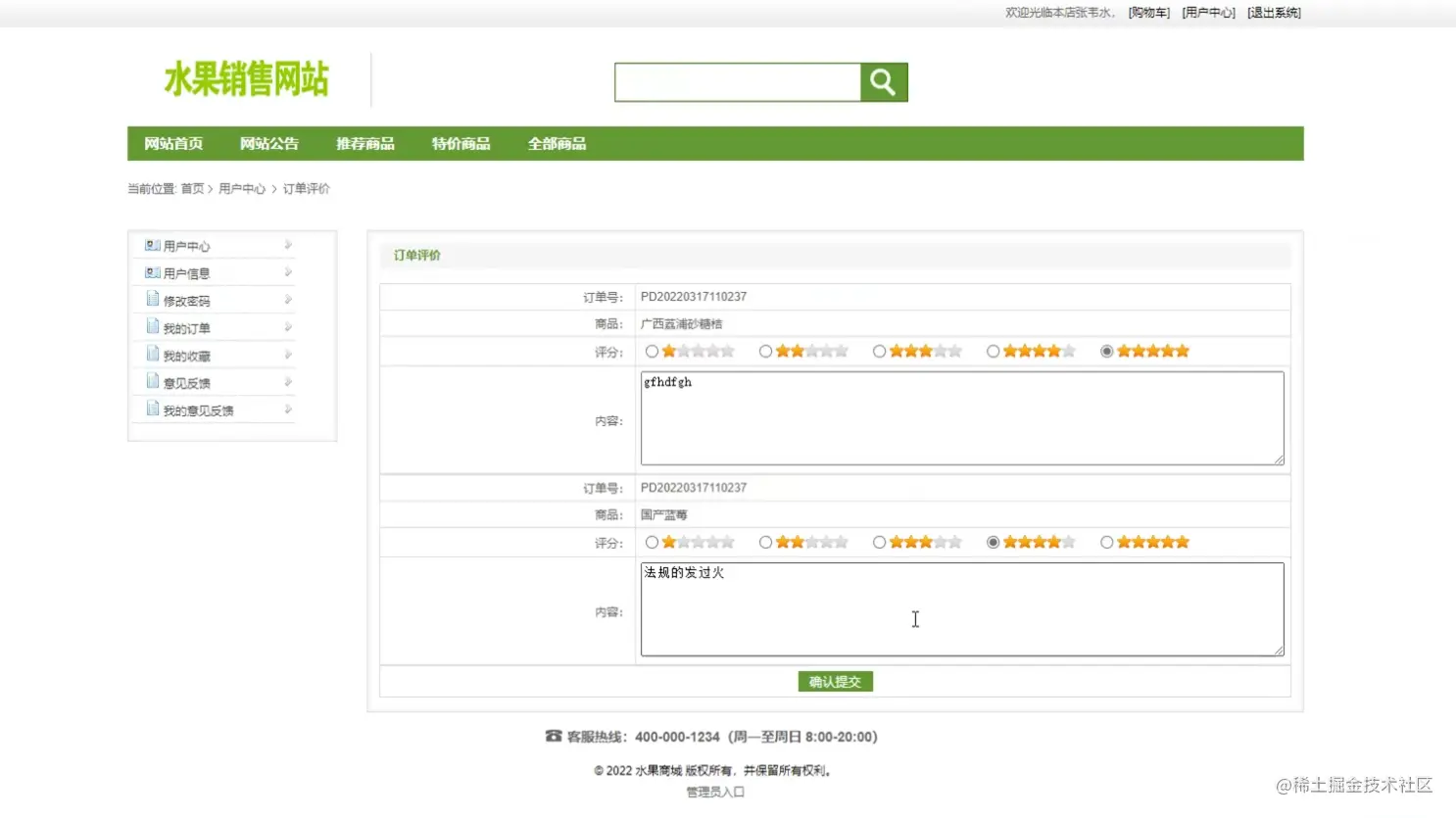Open 我的意见反馈 in the sidebar
This screenshot has width=1456, height=818.
tap(198, 410)
